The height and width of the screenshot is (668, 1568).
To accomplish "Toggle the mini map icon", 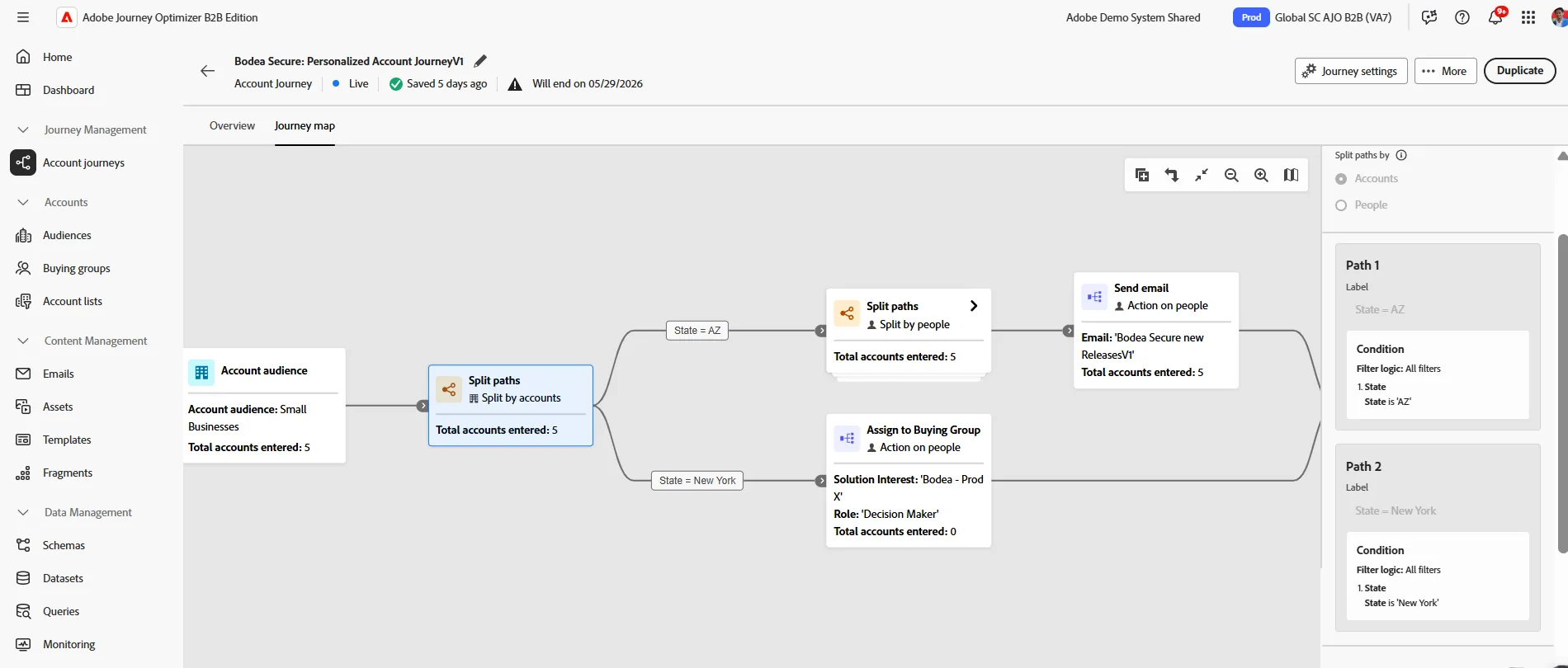I will click(1291, 175).
